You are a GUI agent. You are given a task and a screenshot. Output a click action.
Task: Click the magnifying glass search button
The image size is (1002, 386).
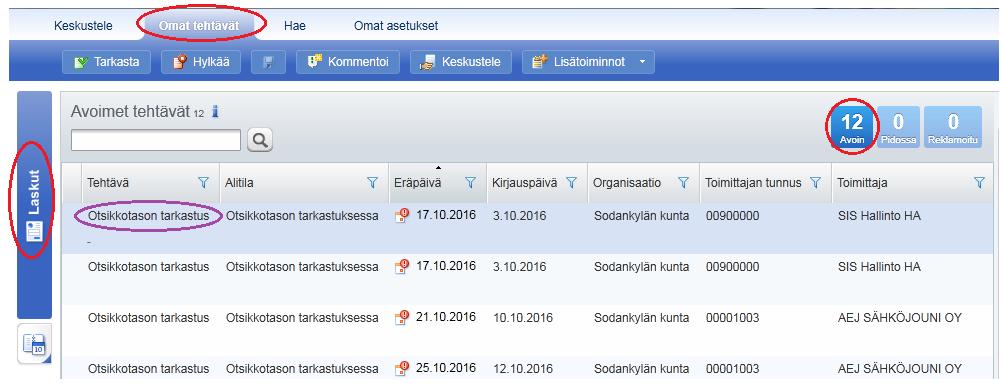tap(259, 140)
